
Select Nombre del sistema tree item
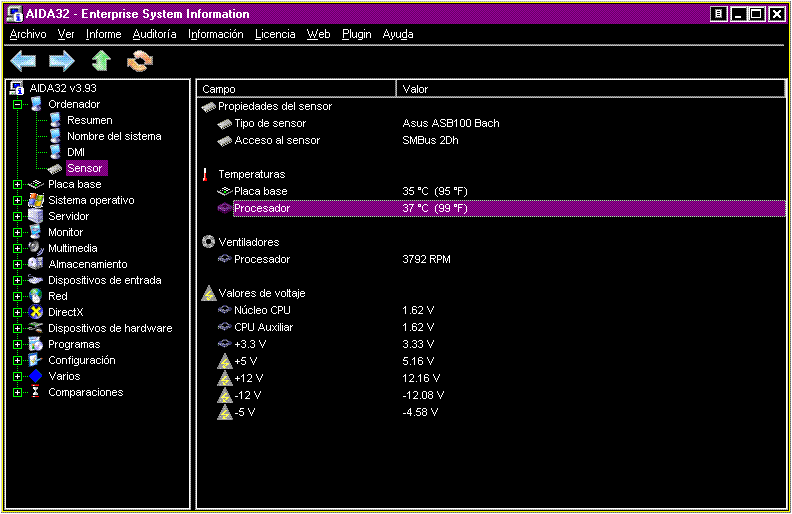(x=114, y=136)
